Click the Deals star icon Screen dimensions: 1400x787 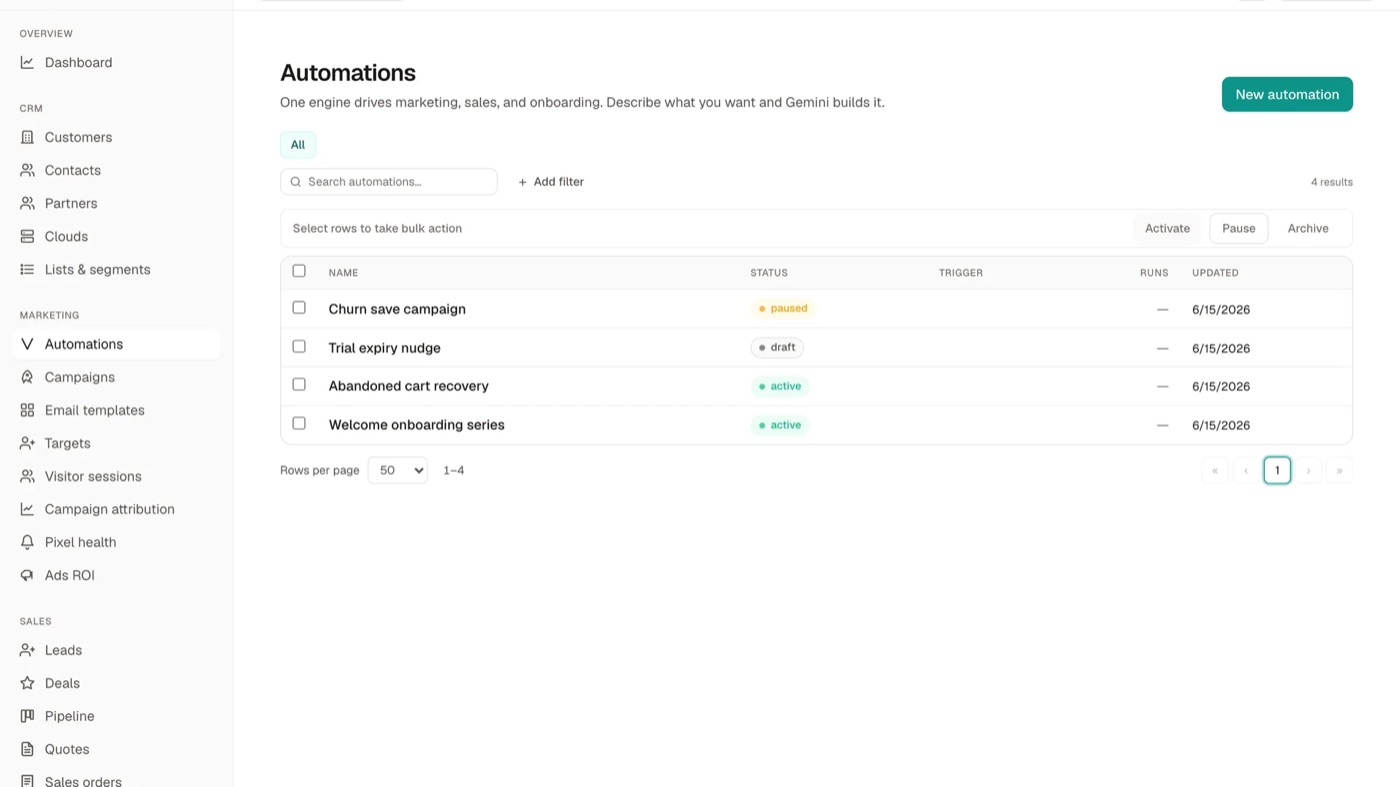pos(27,683)
